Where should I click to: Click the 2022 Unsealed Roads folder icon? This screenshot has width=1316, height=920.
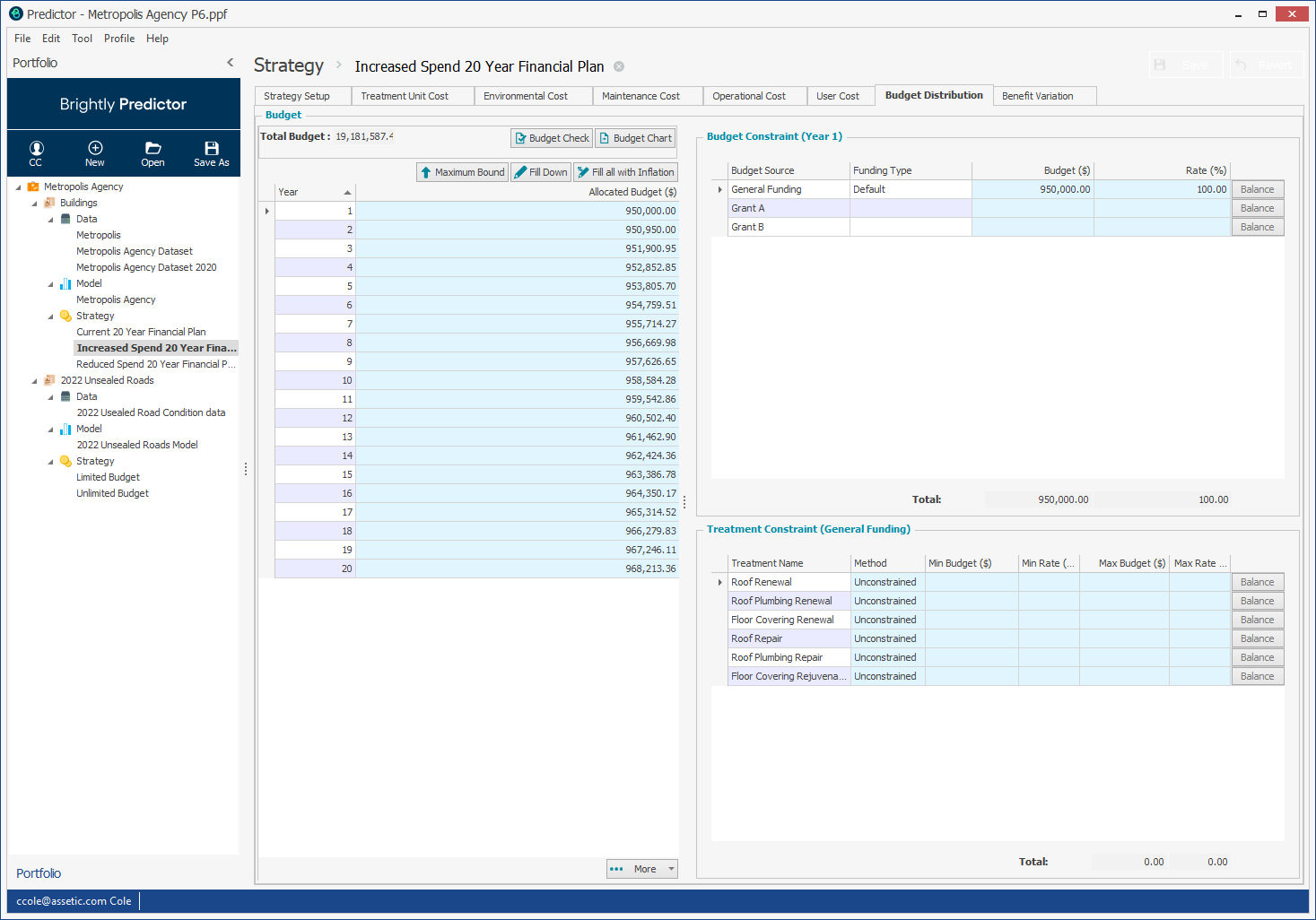(49, 380)
